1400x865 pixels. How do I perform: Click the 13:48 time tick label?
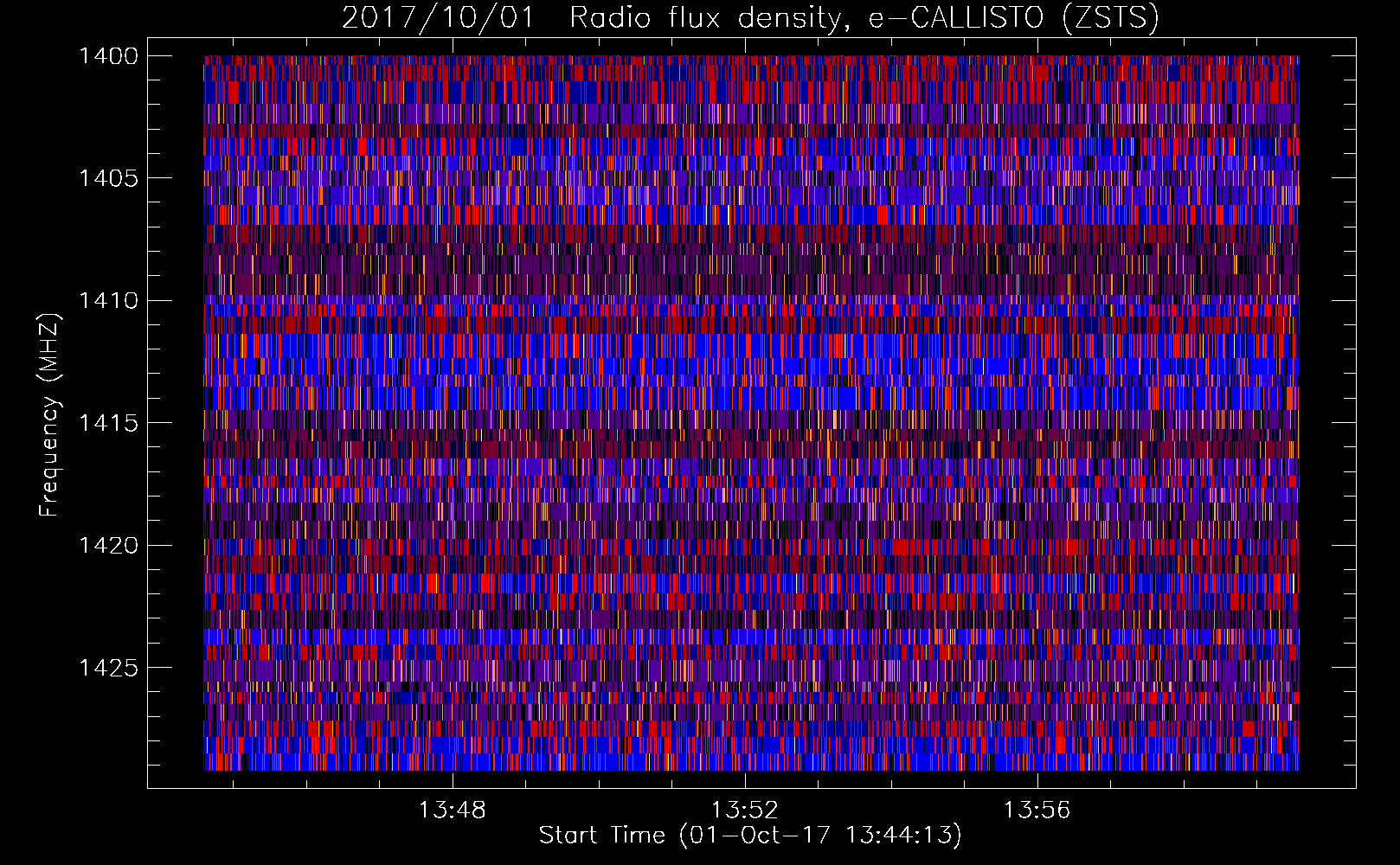(453, 811)
